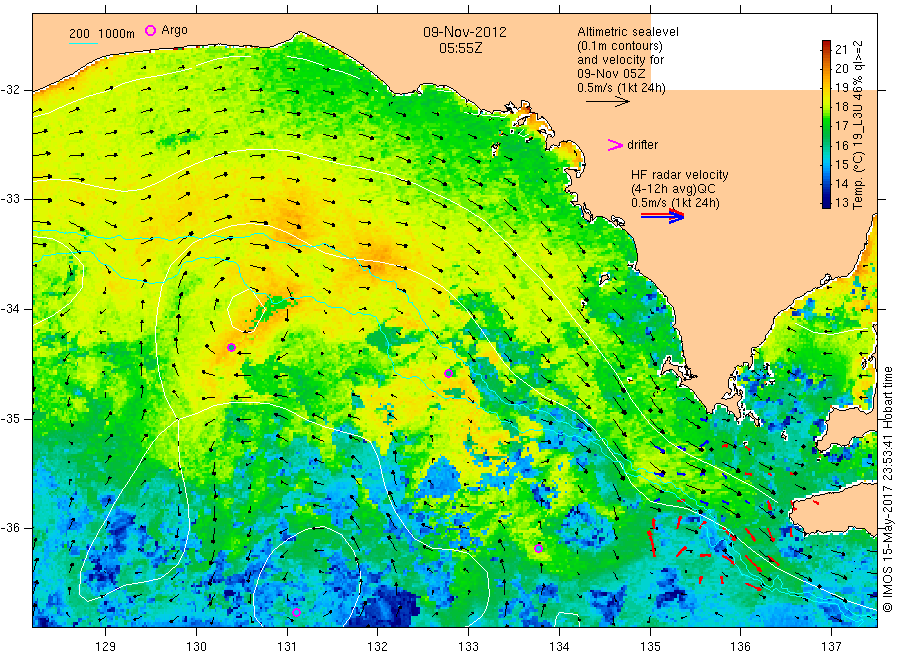Click the IMOS copyright timestamp text
The image size is (900, 660).
[x=888, y=489]
